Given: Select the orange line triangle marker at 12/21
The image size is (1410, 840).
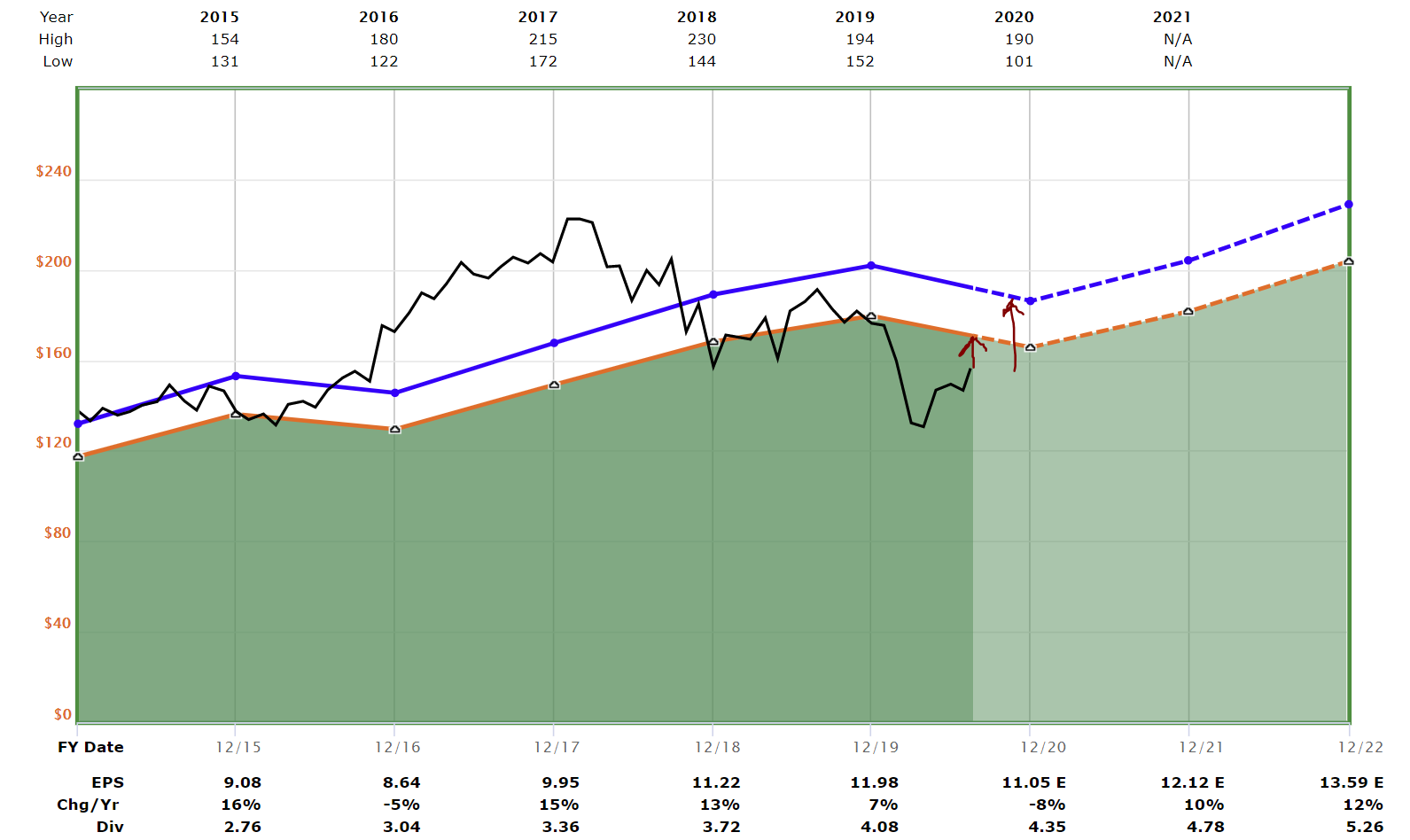Looking at the screenshot, I should (1188, 312).
